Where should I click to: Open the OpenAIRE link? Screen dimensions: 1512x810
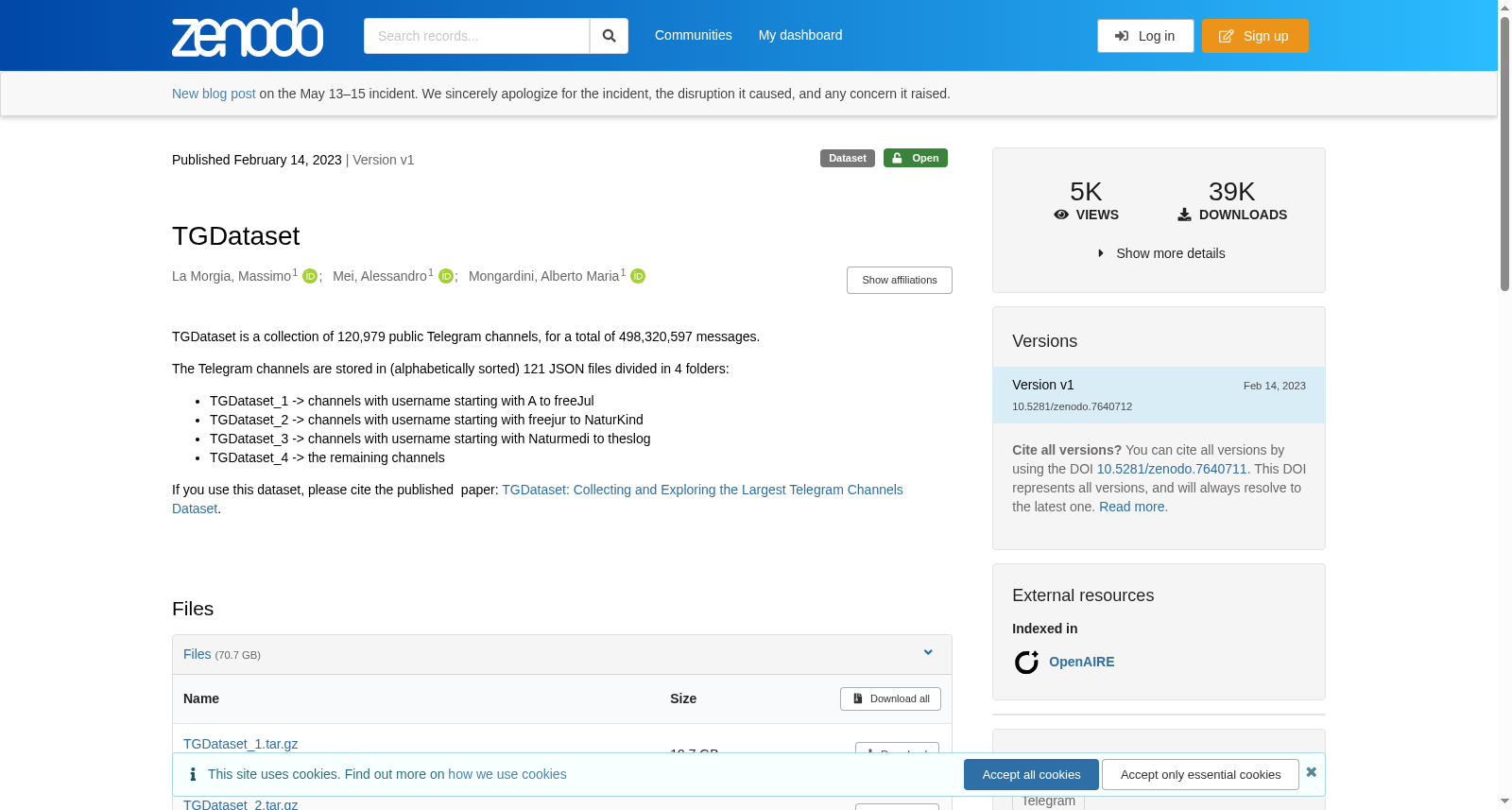point(1082,662)
